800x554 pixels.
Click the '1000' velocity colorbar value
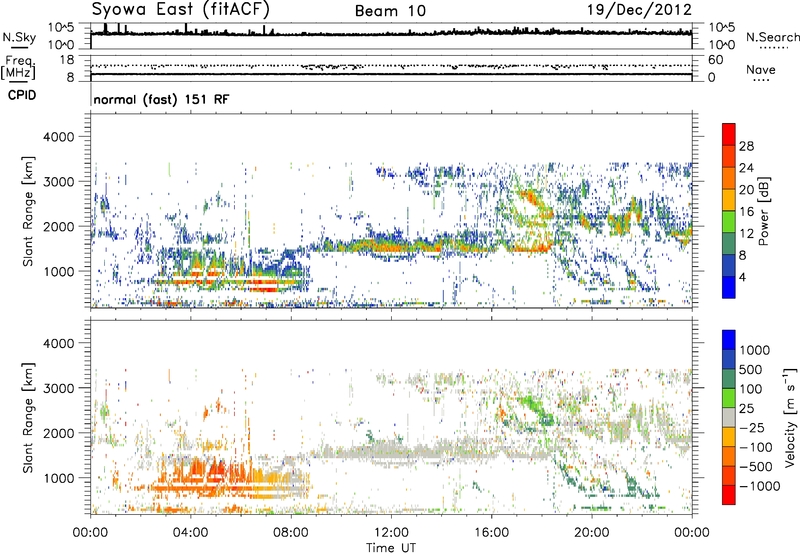755,350
